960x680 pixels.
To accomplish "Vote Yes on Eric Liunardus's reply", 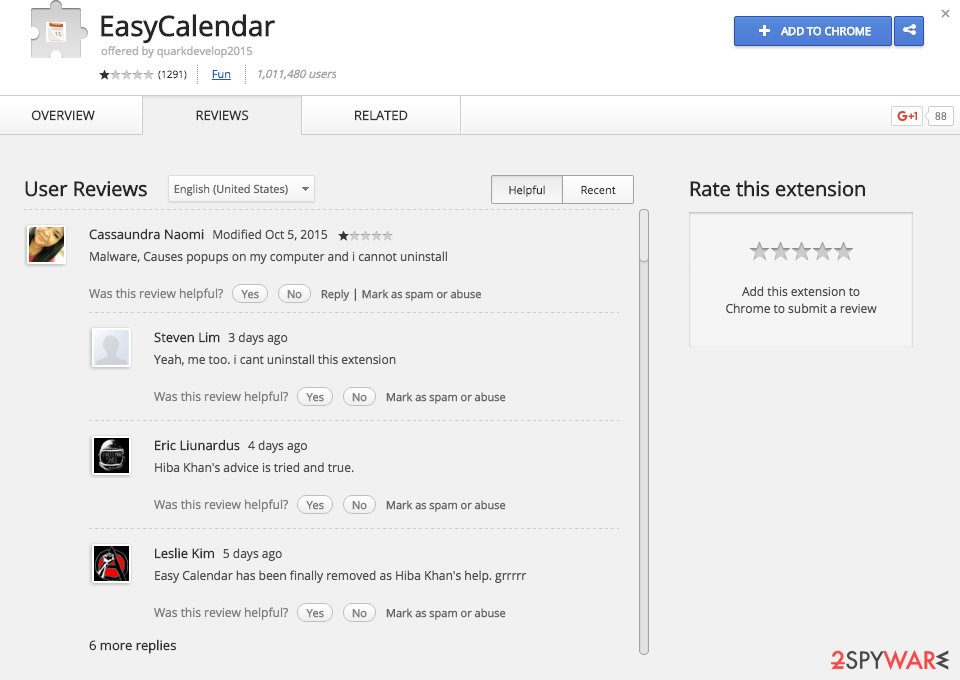I will point(315,505).
